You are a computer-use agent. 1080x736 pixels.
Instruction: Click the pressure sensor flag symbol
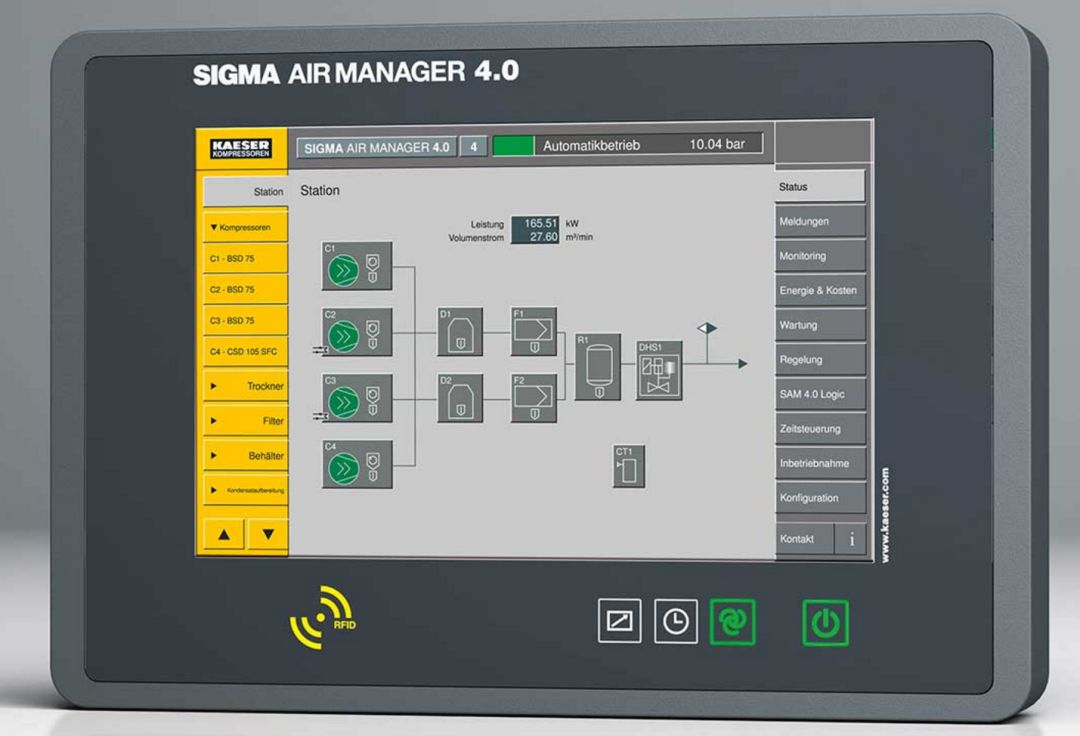(x=707, y=329)
